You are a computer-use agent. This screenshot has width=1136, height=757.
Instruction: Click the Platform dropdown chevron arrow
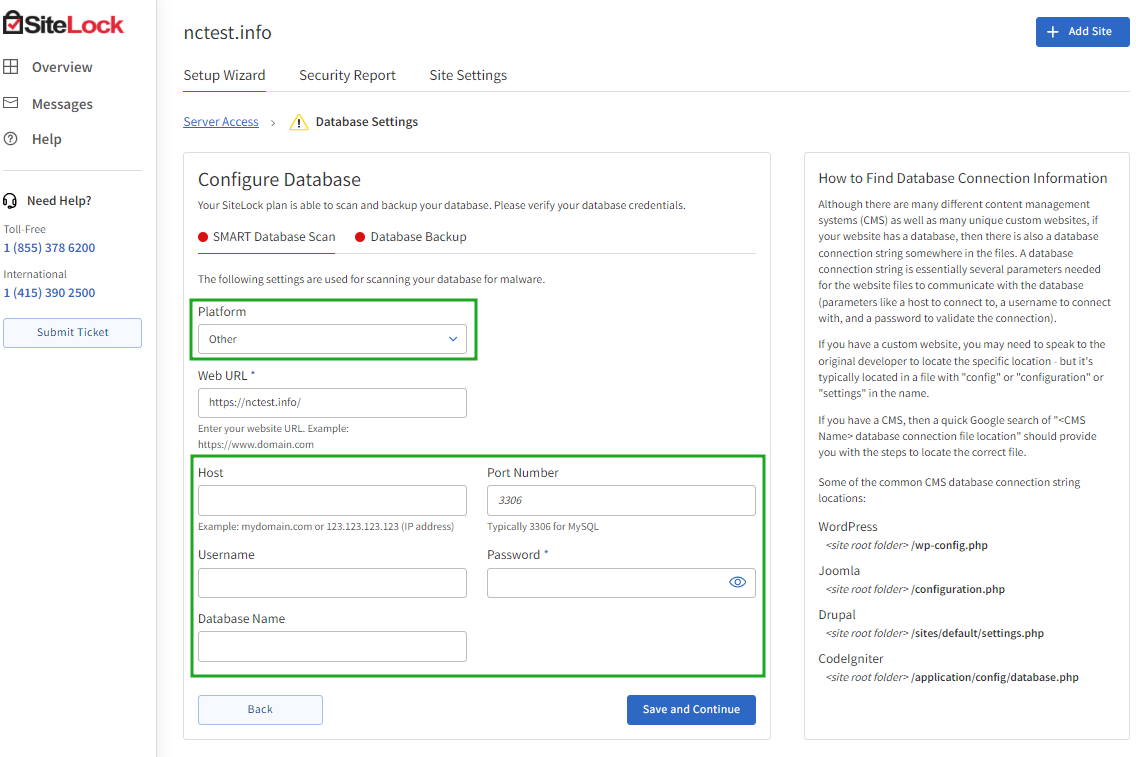[453, 339]
